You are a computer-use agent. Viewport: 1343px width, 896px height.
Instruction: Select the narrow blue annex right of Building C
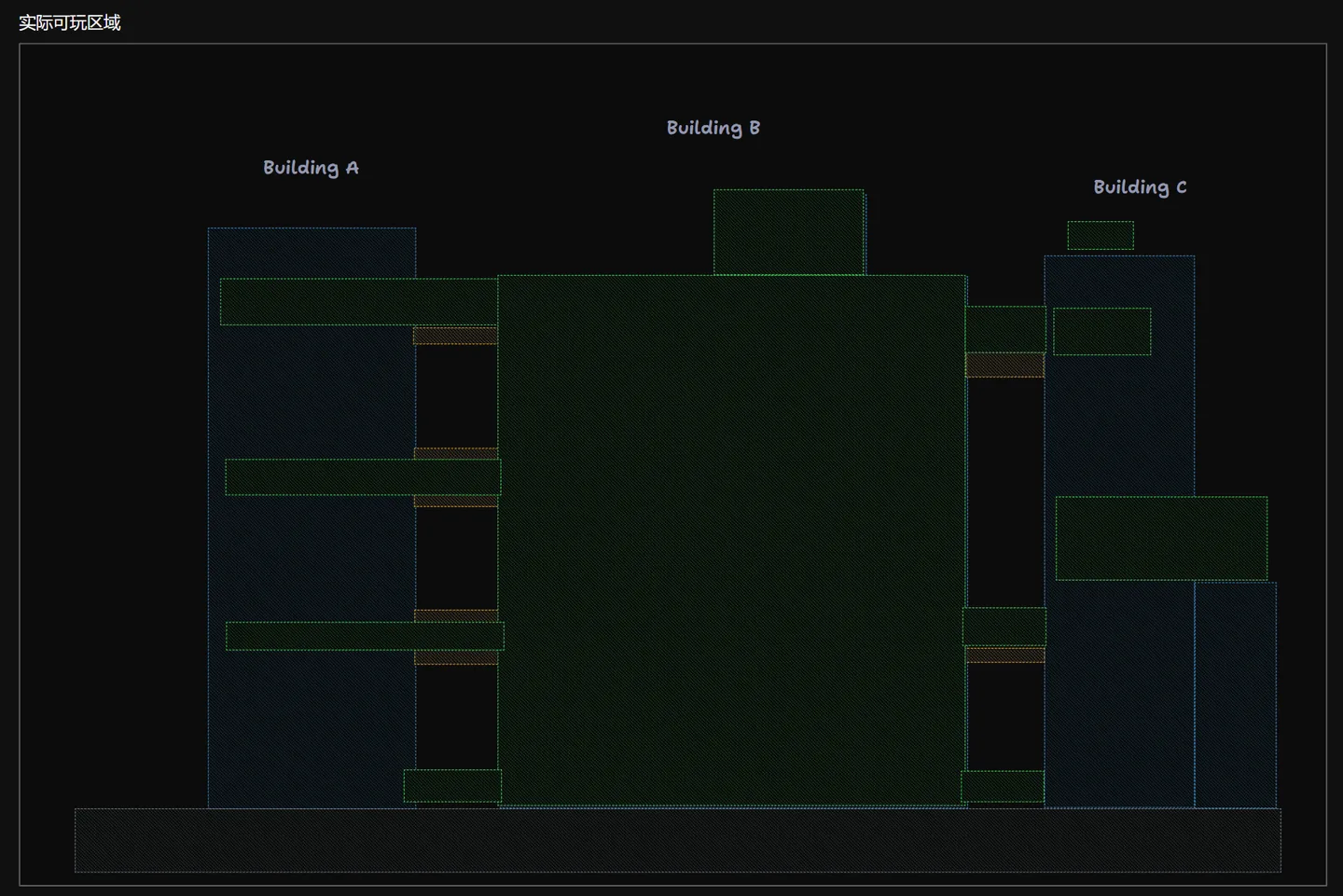pyautogui.click(x=1236, y=695)
